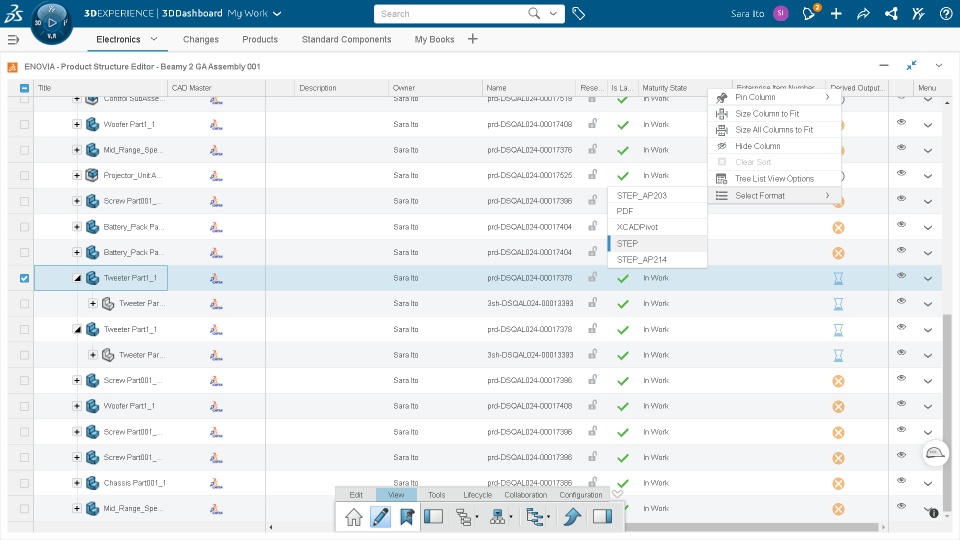Open the search options dropdown arrow
The image size is (960, 540).
tap(553, 13)
